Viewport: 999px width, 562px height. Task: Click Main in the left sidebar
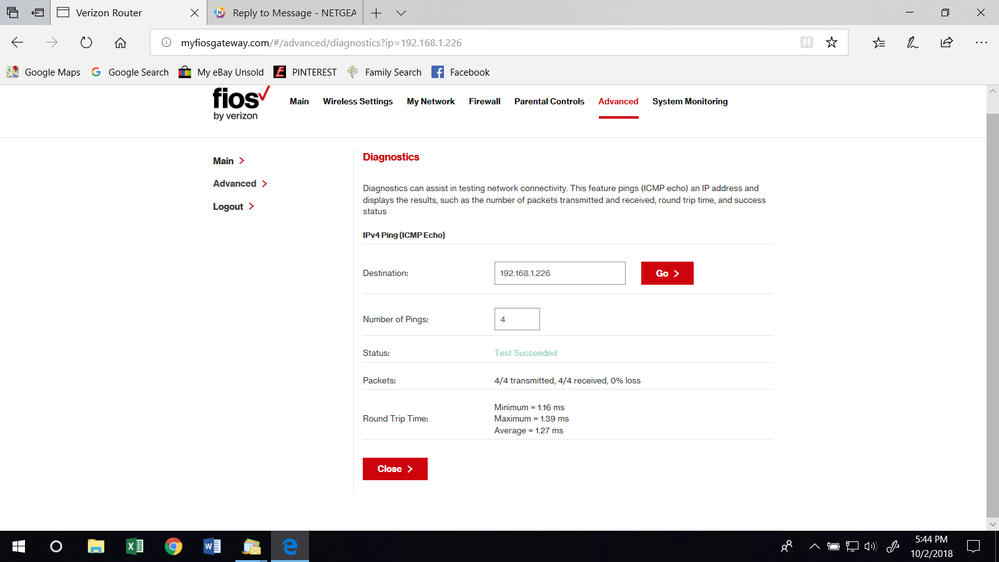(229, 161)
